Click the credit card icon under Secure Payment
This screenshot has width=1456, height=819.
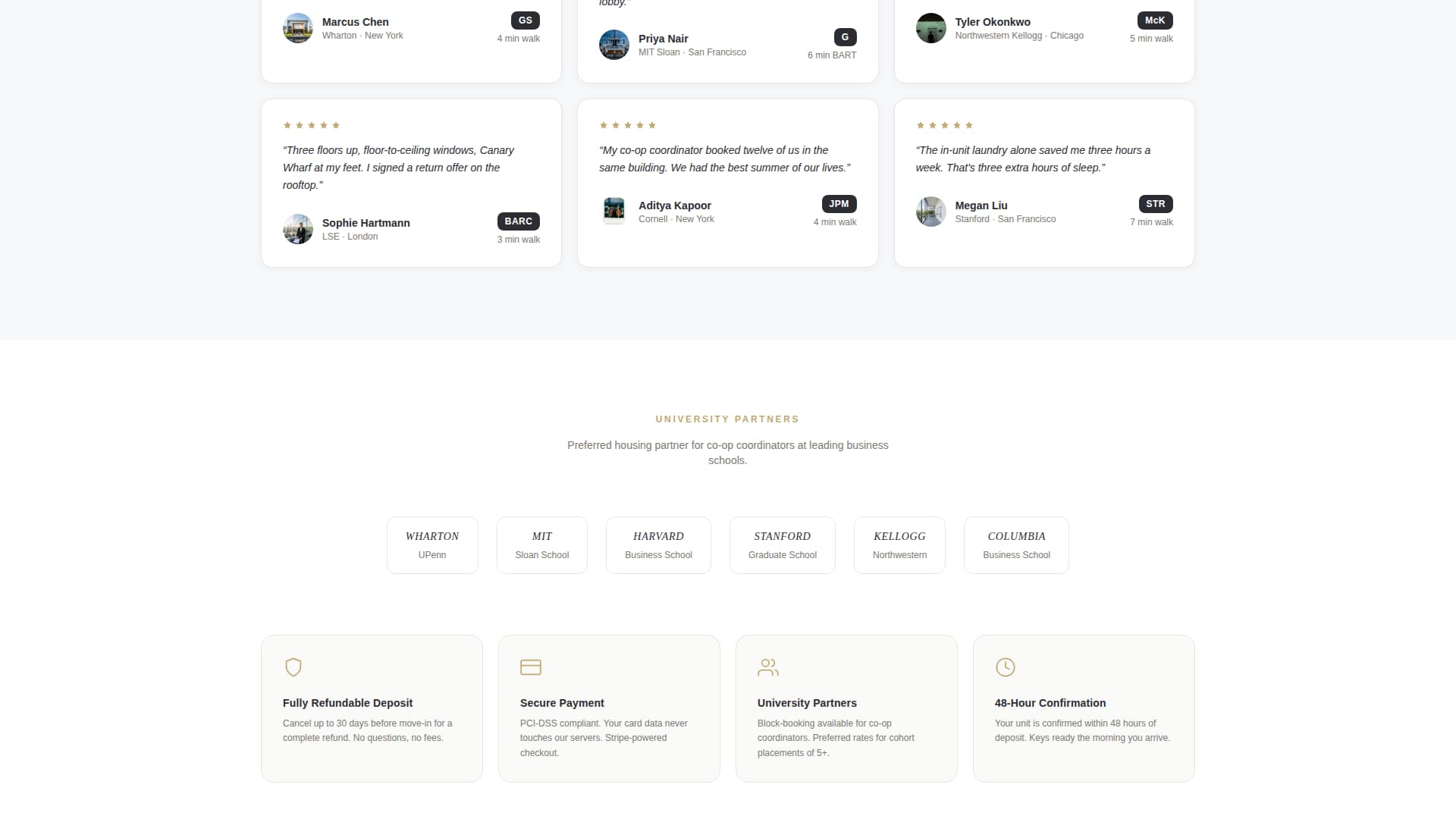(531, 667)
